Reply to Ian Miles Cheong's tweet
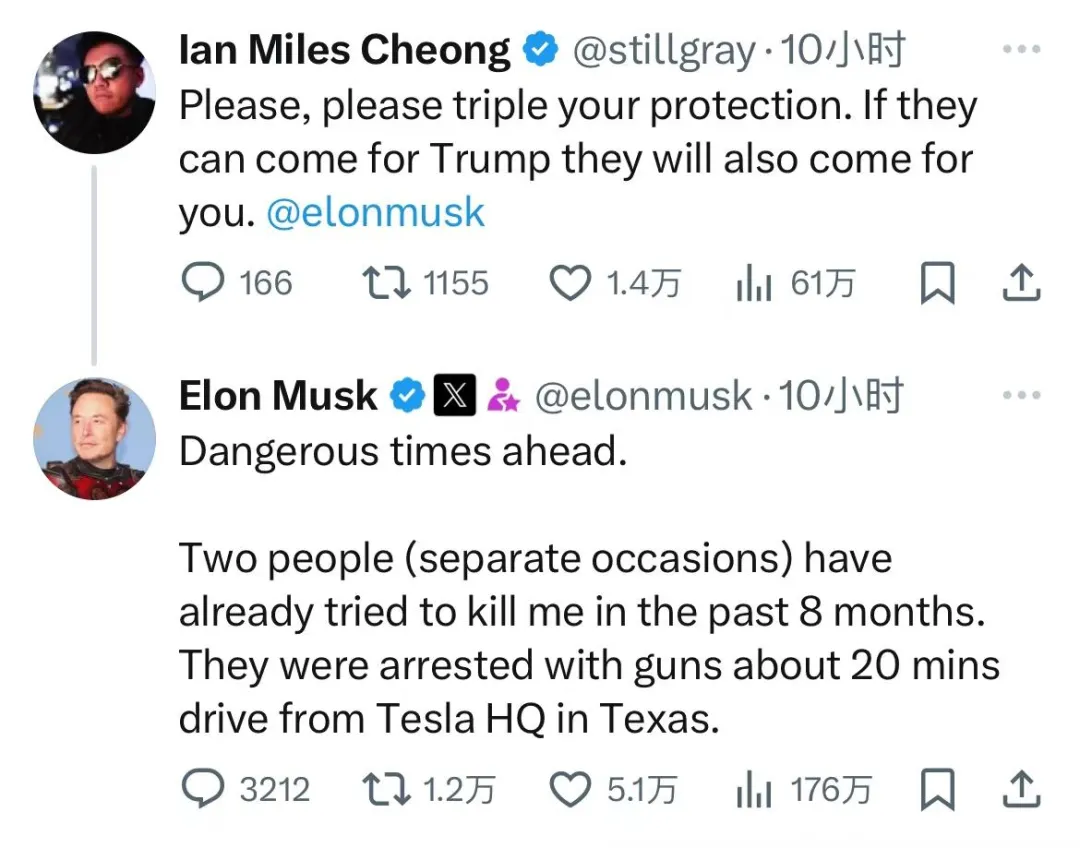 click(x=204, y=283)
